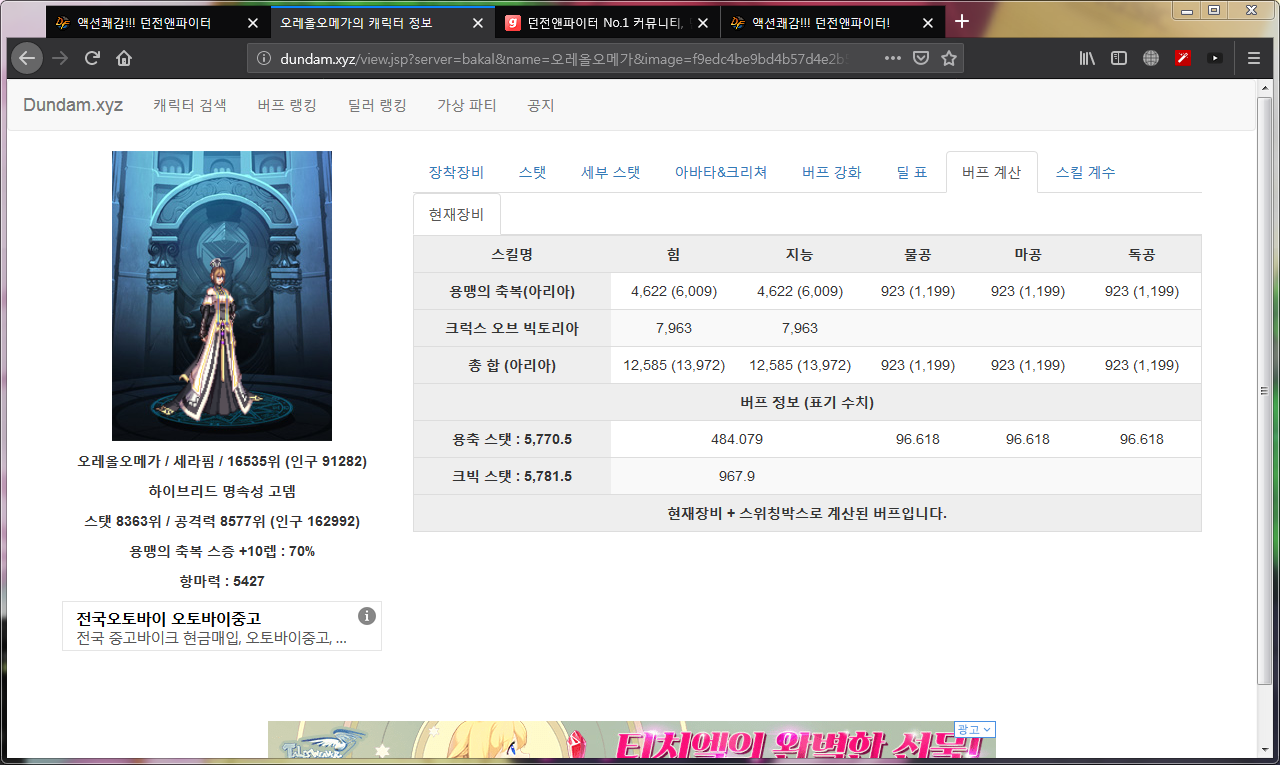Click the 크빅 스탯 : 5,781.5 cell

click(512, 476)
